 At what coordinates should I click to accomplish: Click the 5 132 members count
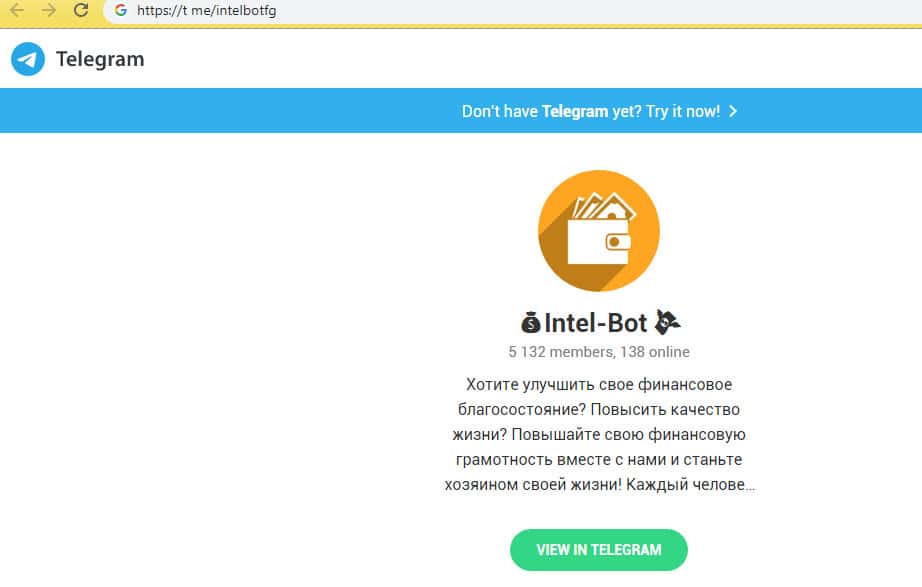click(559, 352)
